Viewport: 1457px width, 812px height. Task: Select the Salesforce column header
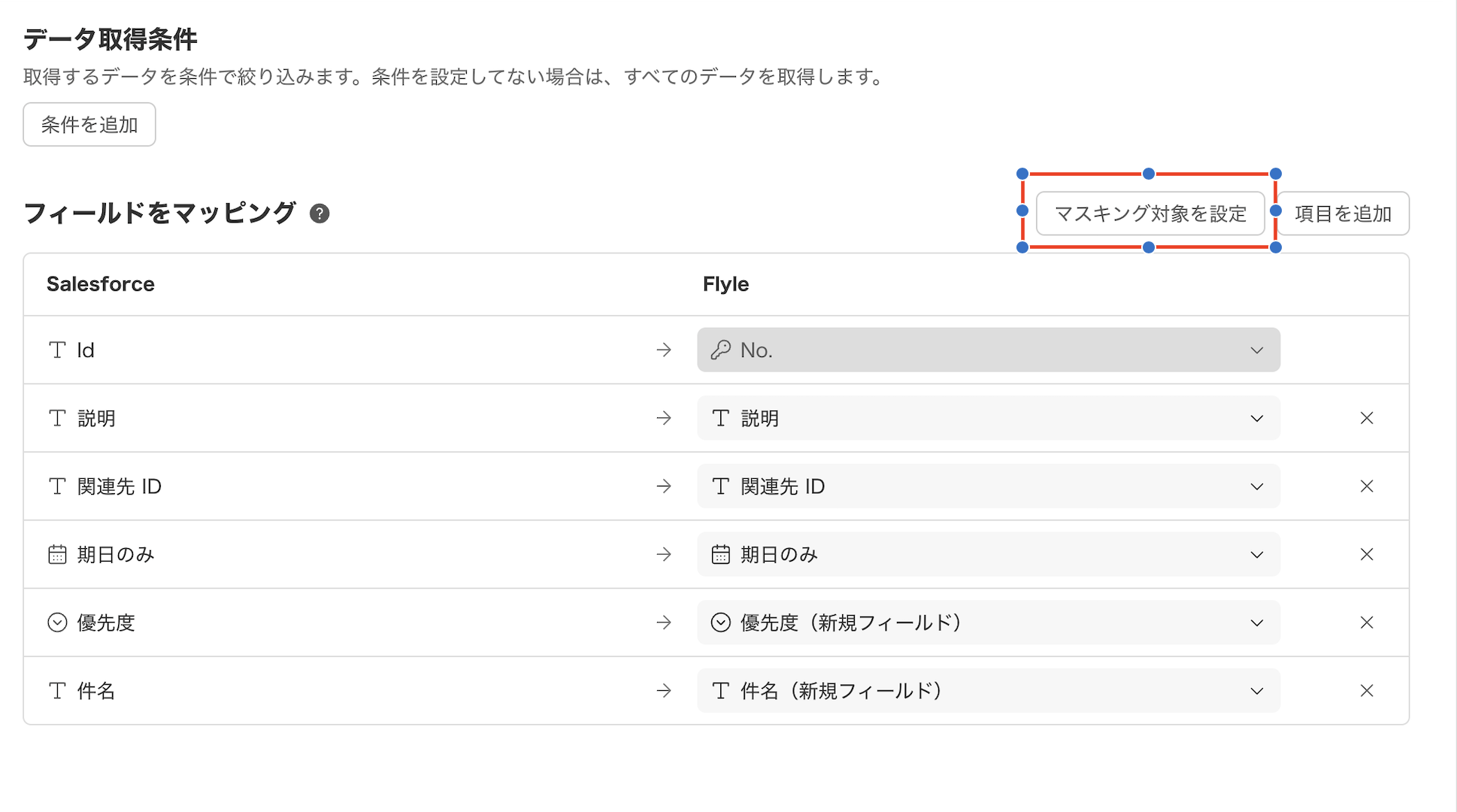[x=101, y=284]
